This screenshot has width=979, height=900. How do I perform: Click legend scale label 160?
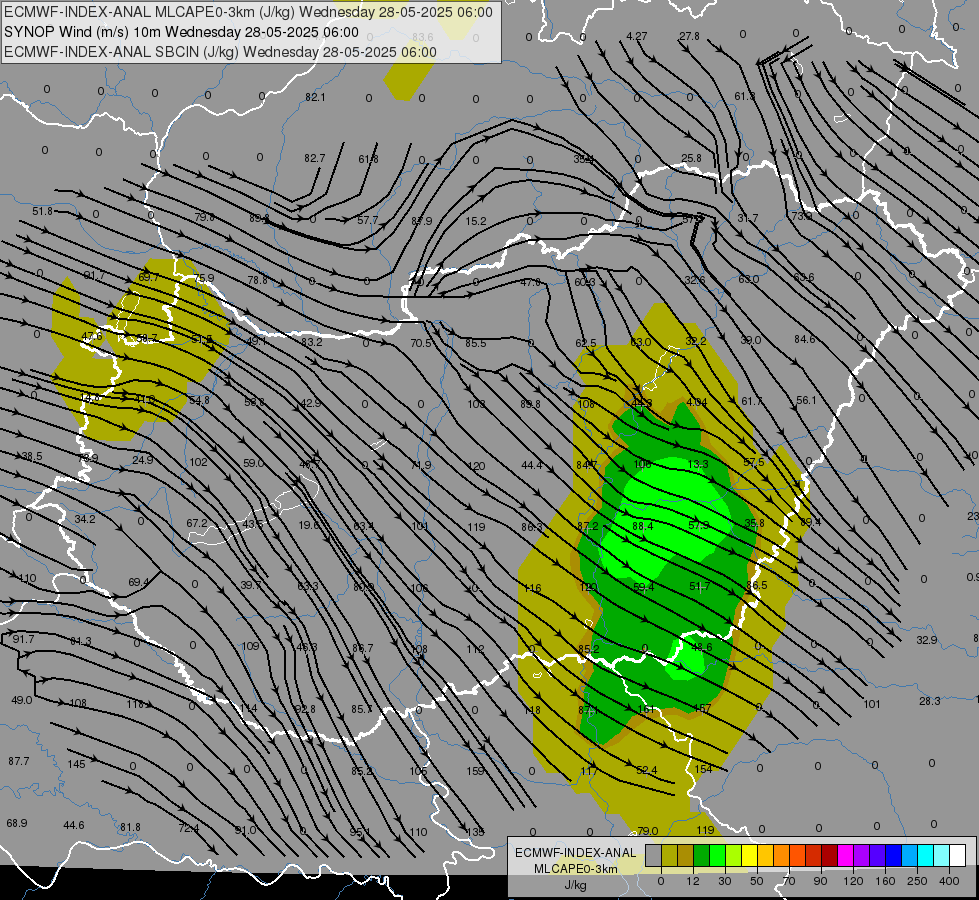pos(885,881)
